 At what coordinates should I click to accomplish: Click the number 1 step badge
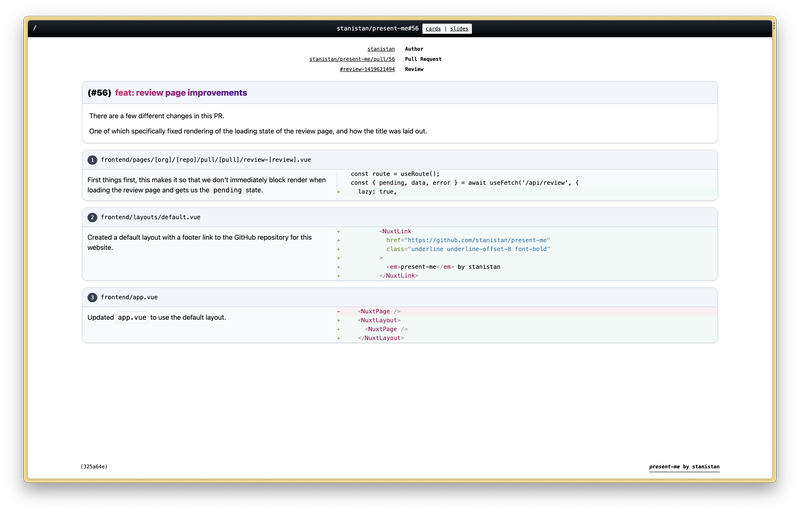(92, 160)
